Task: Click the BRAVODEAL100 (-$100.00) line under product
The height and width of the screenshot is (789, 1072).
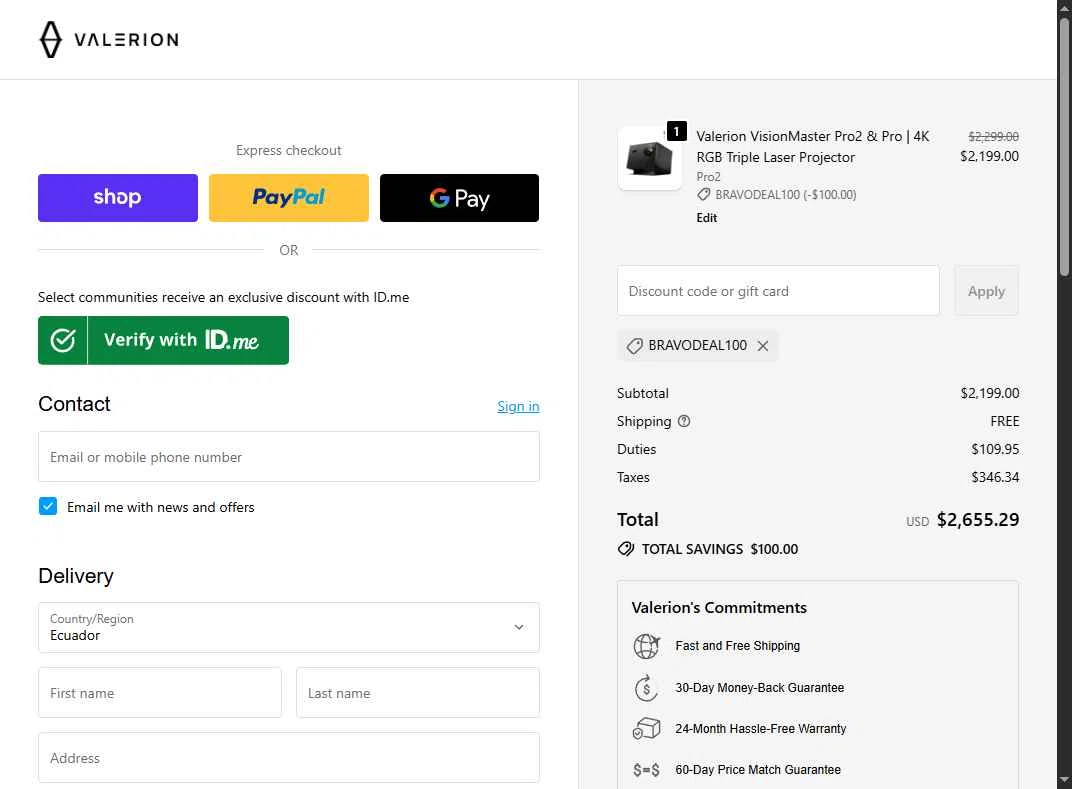Action: (777, 195)
